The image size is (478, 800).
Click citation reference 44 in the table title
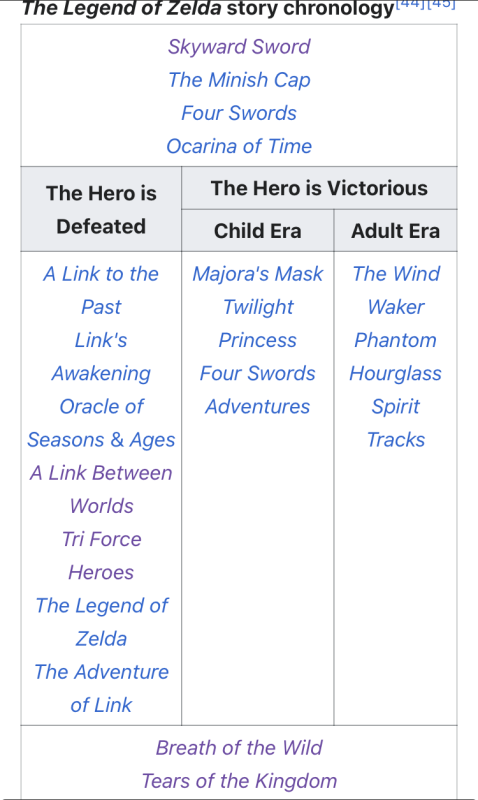(410, 4)
